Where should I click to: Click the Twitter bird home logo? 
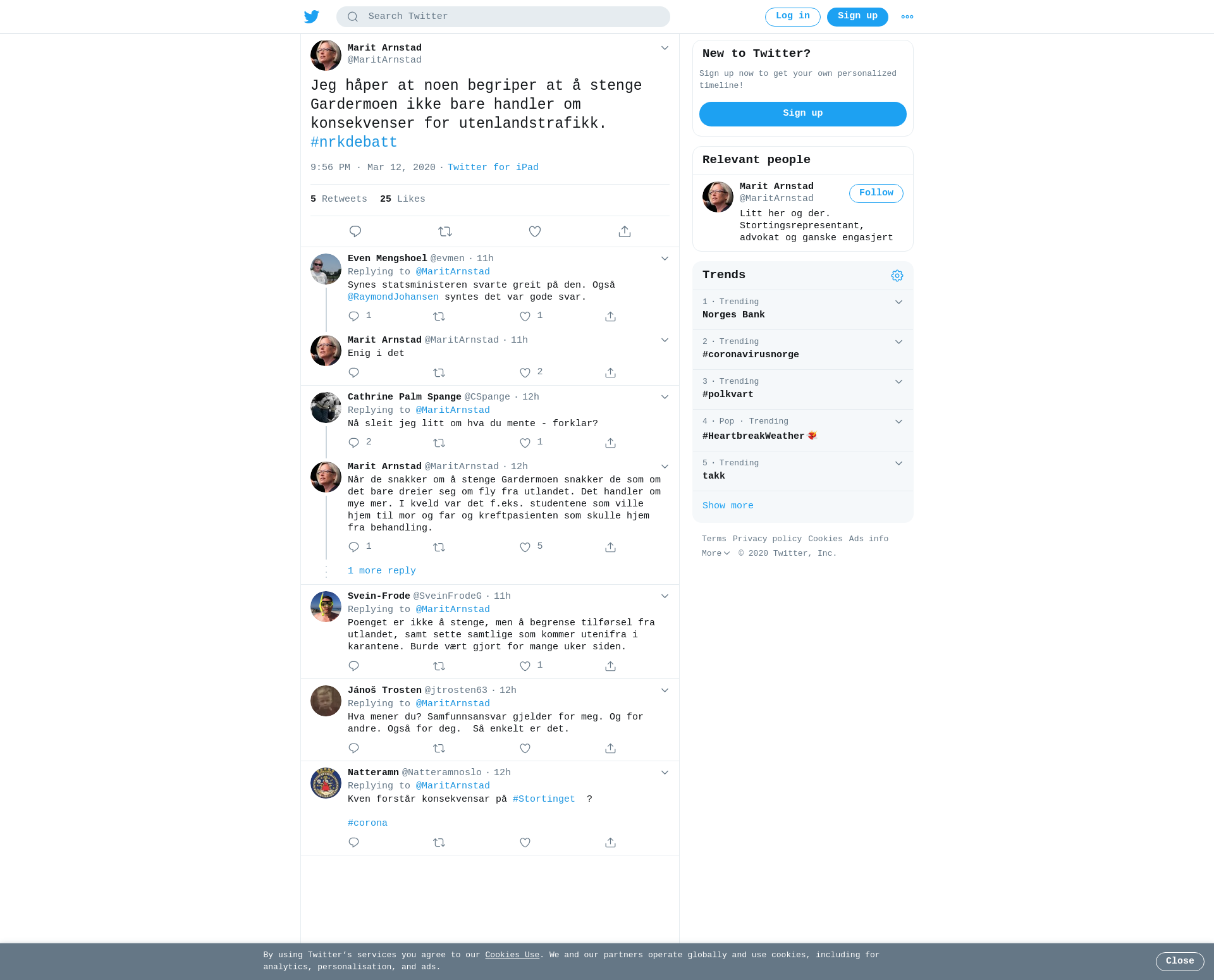(311, 16)
